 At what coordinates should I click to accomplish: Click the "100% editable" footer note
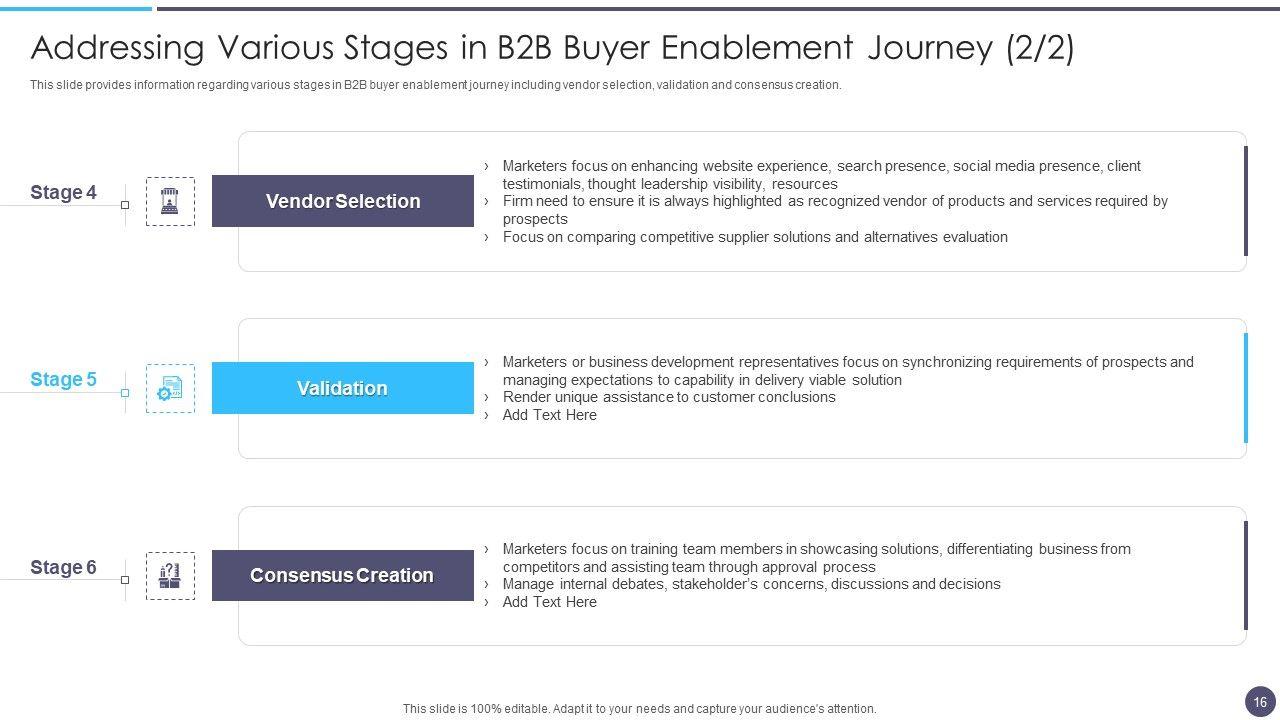[x=639, y=709]
